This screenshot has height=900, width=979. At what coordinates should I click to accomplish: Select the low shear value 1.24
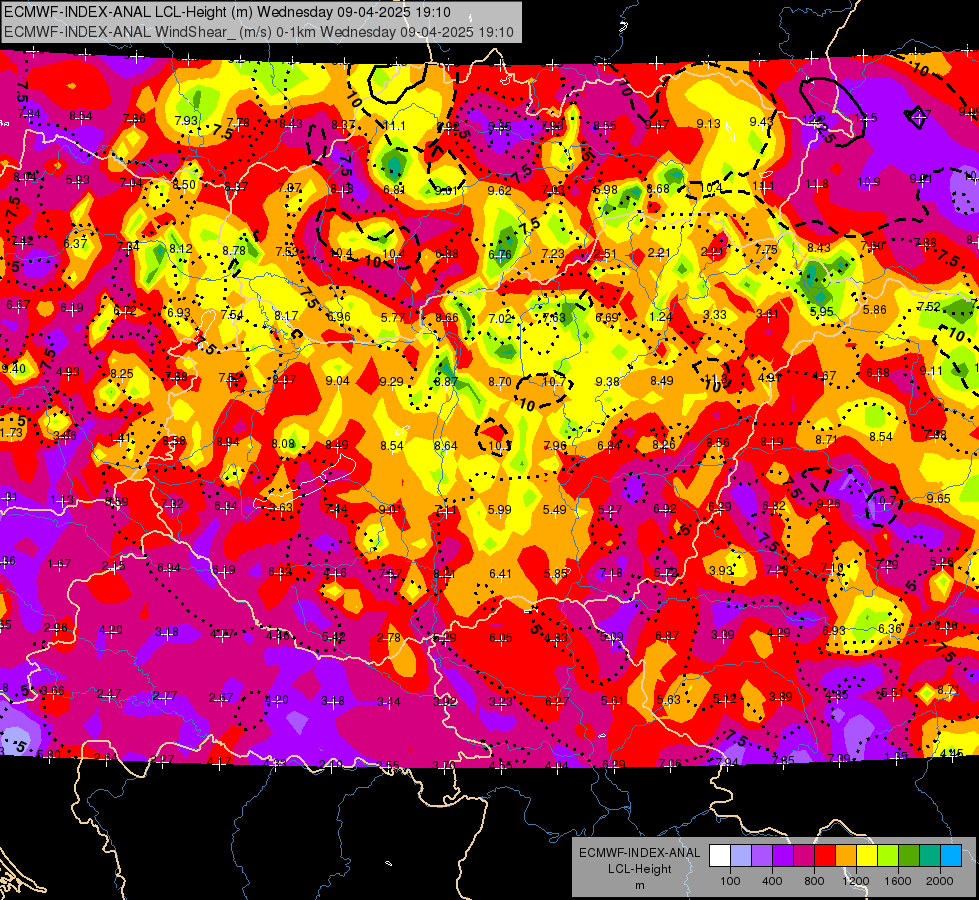coord(661,316)
